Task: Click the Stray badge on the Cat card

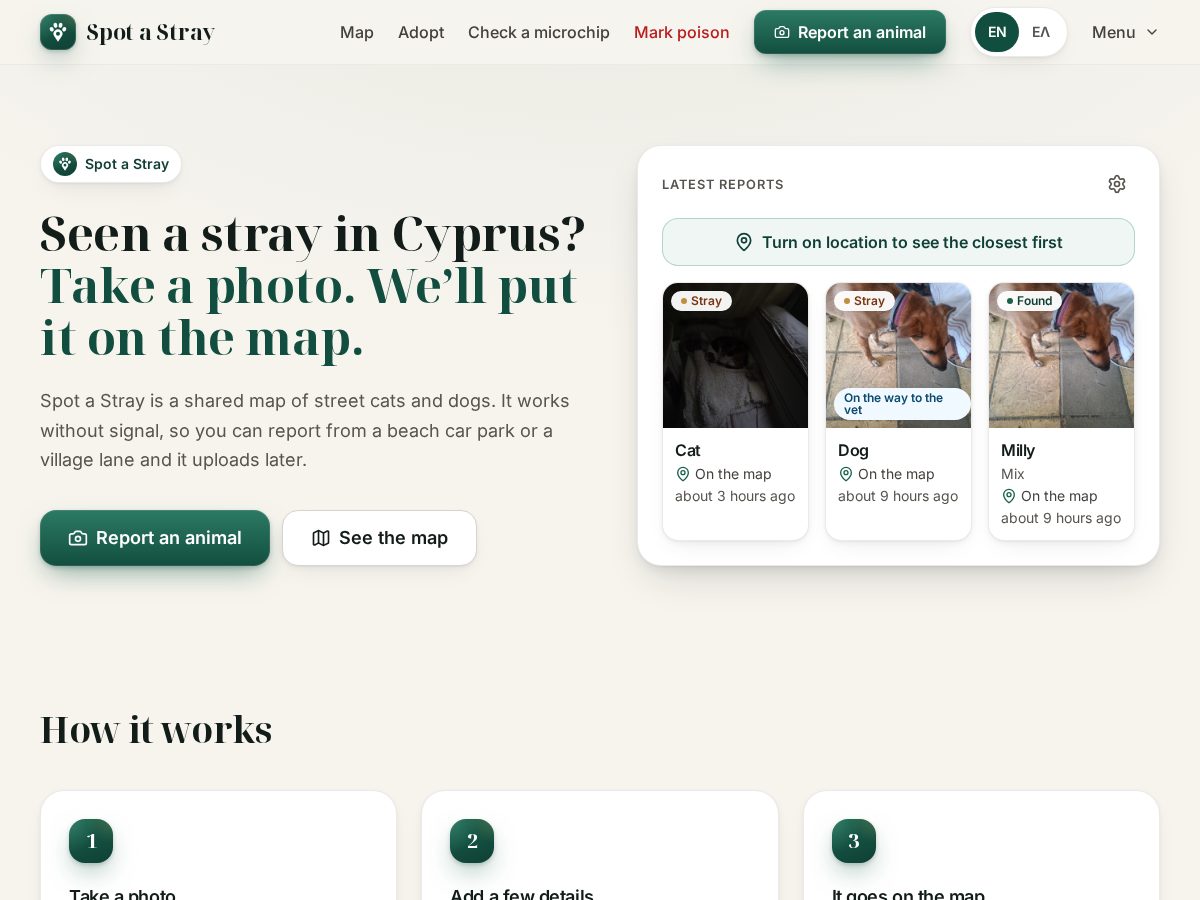Action: (x=701, y=301)
